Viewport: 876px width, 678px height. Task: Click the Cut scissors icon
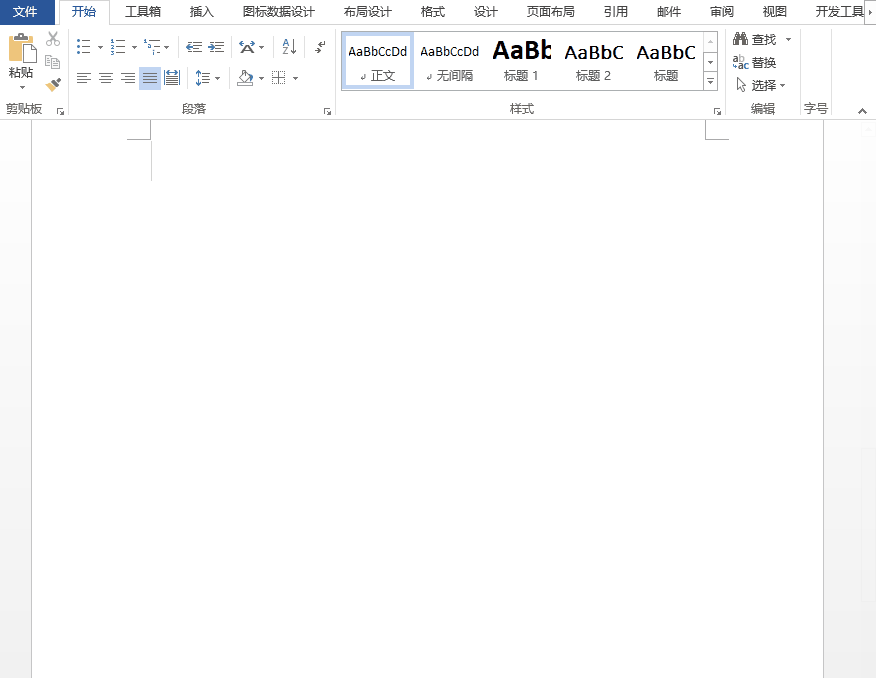click(53, 39)
